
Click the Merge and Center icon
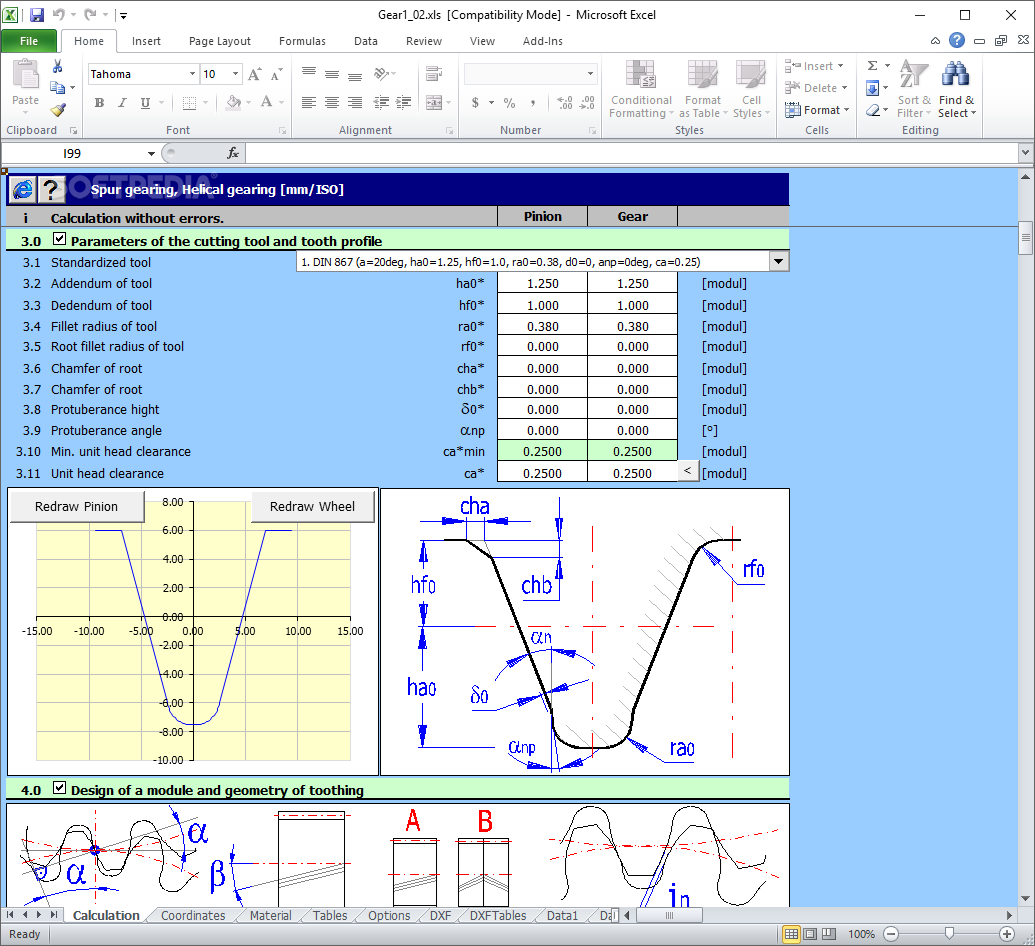pos(434,102)
